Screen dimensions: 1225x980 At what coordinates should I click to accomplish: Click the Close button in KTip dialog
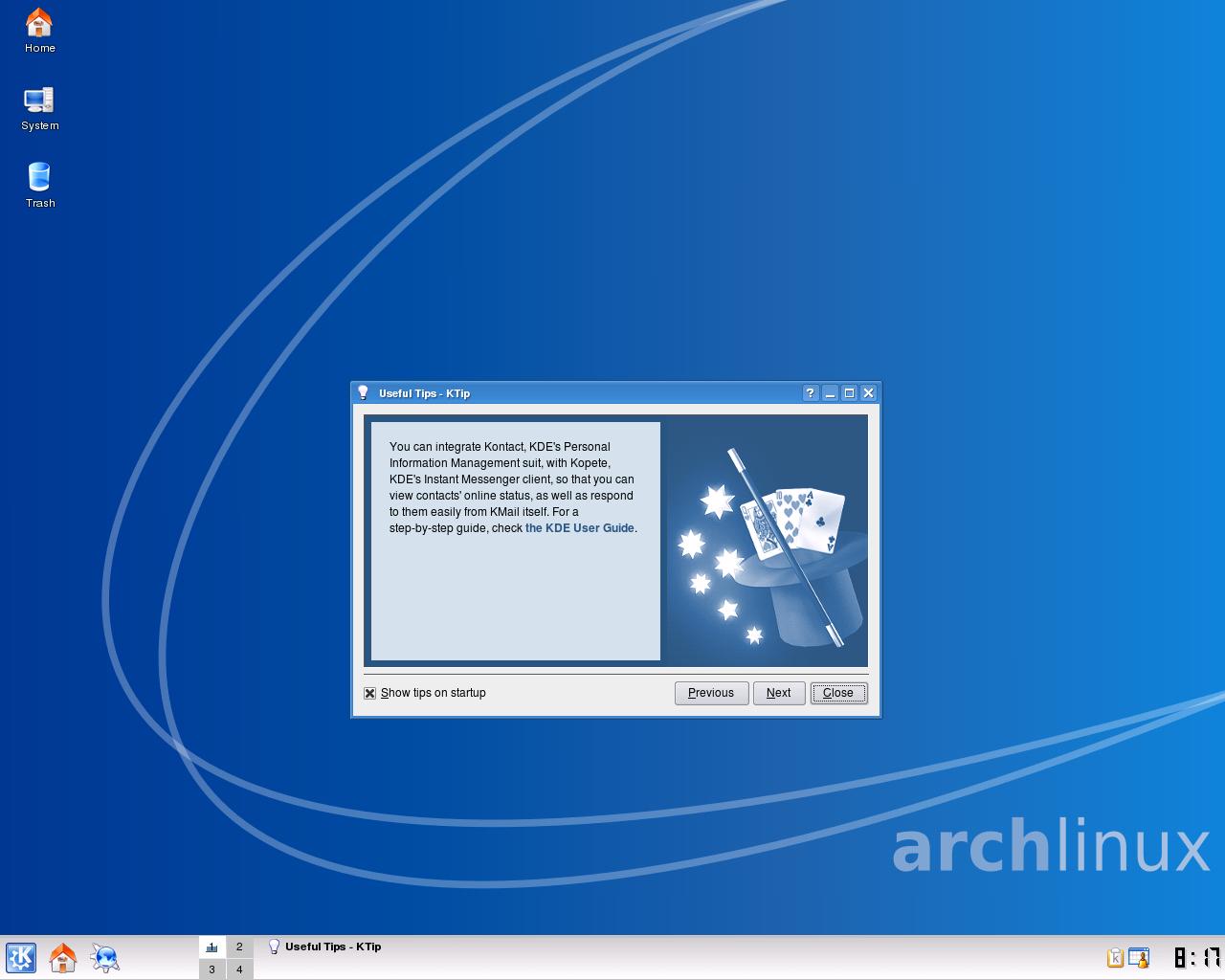coord(838,693)
